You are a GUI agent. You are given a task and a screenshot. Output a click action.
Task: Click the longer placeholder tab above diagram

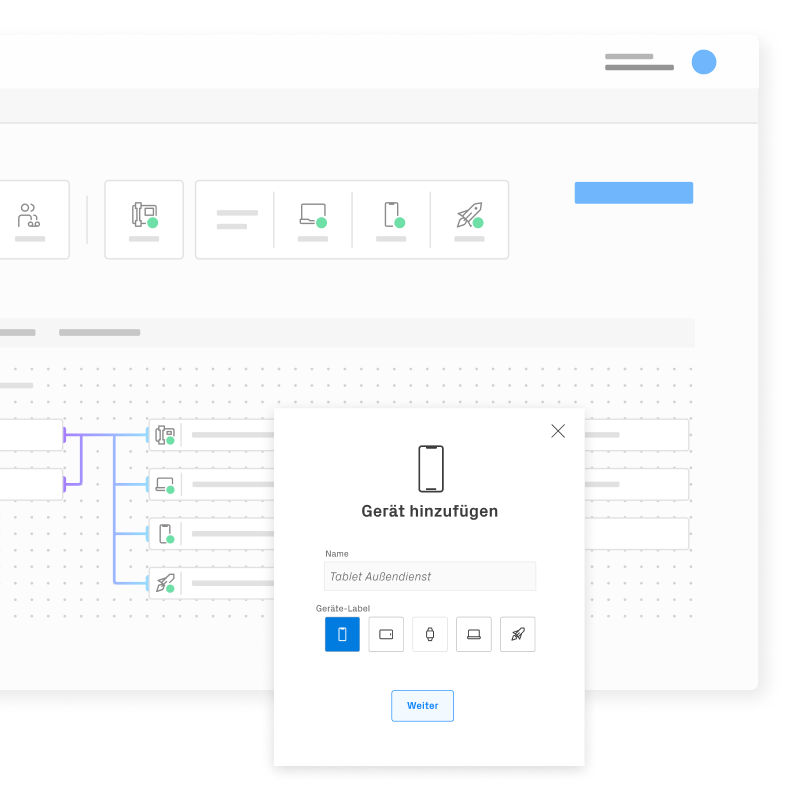click(x=99, y=333)
